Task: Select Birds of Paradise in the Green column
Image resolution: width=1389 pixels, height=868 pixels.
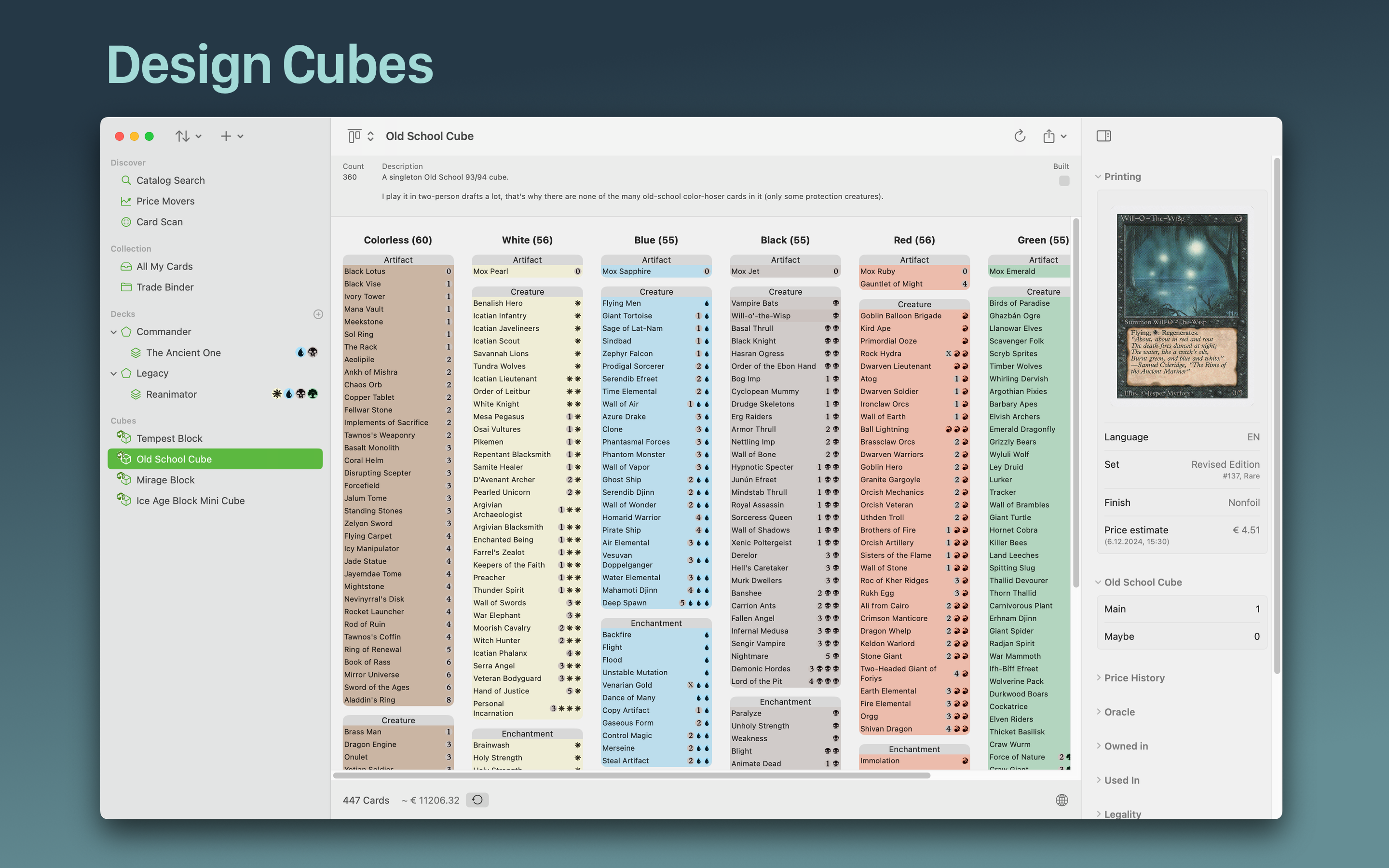Action: coord(1029,303)
